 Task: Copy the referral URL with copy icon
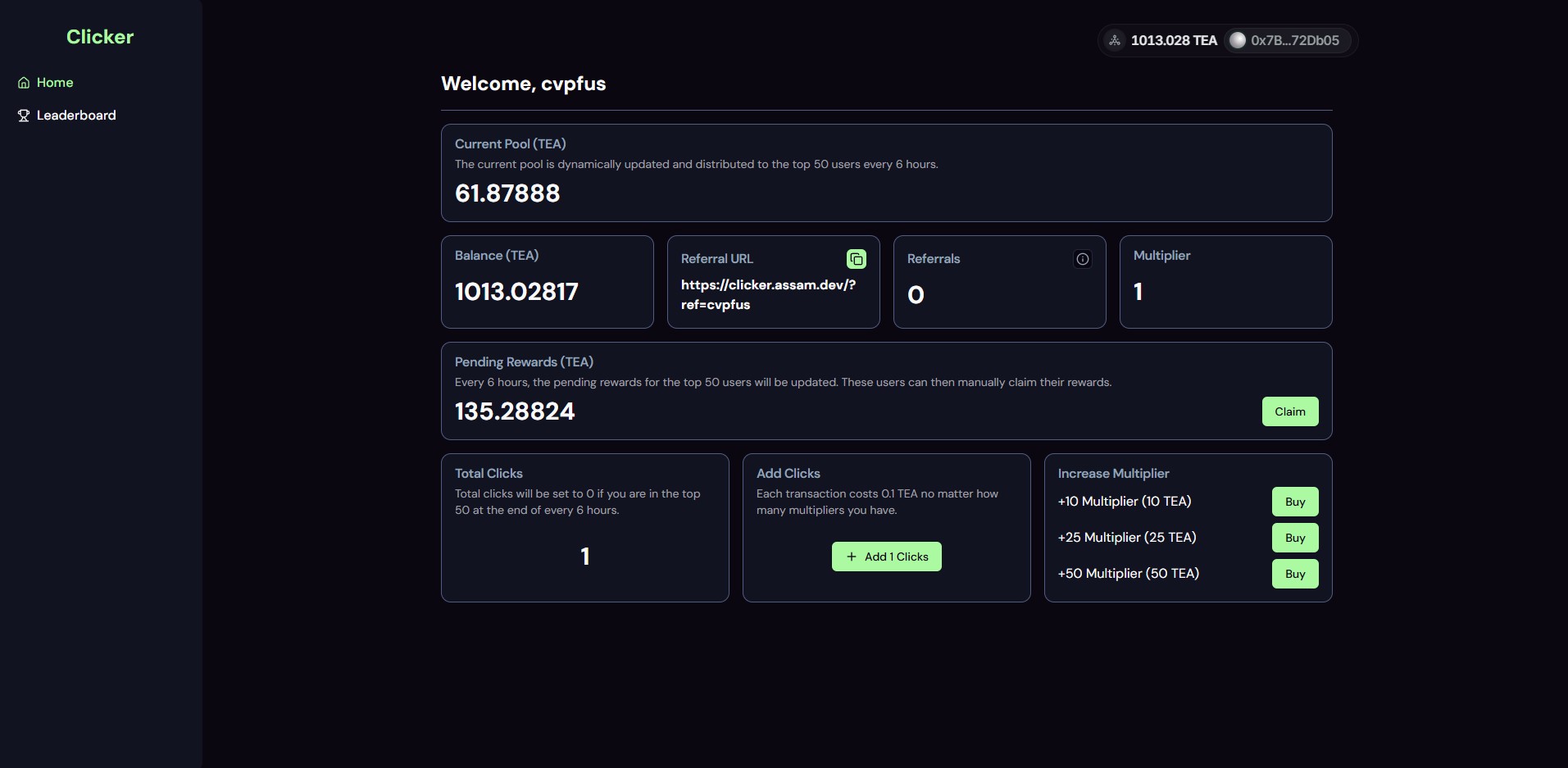856,259
